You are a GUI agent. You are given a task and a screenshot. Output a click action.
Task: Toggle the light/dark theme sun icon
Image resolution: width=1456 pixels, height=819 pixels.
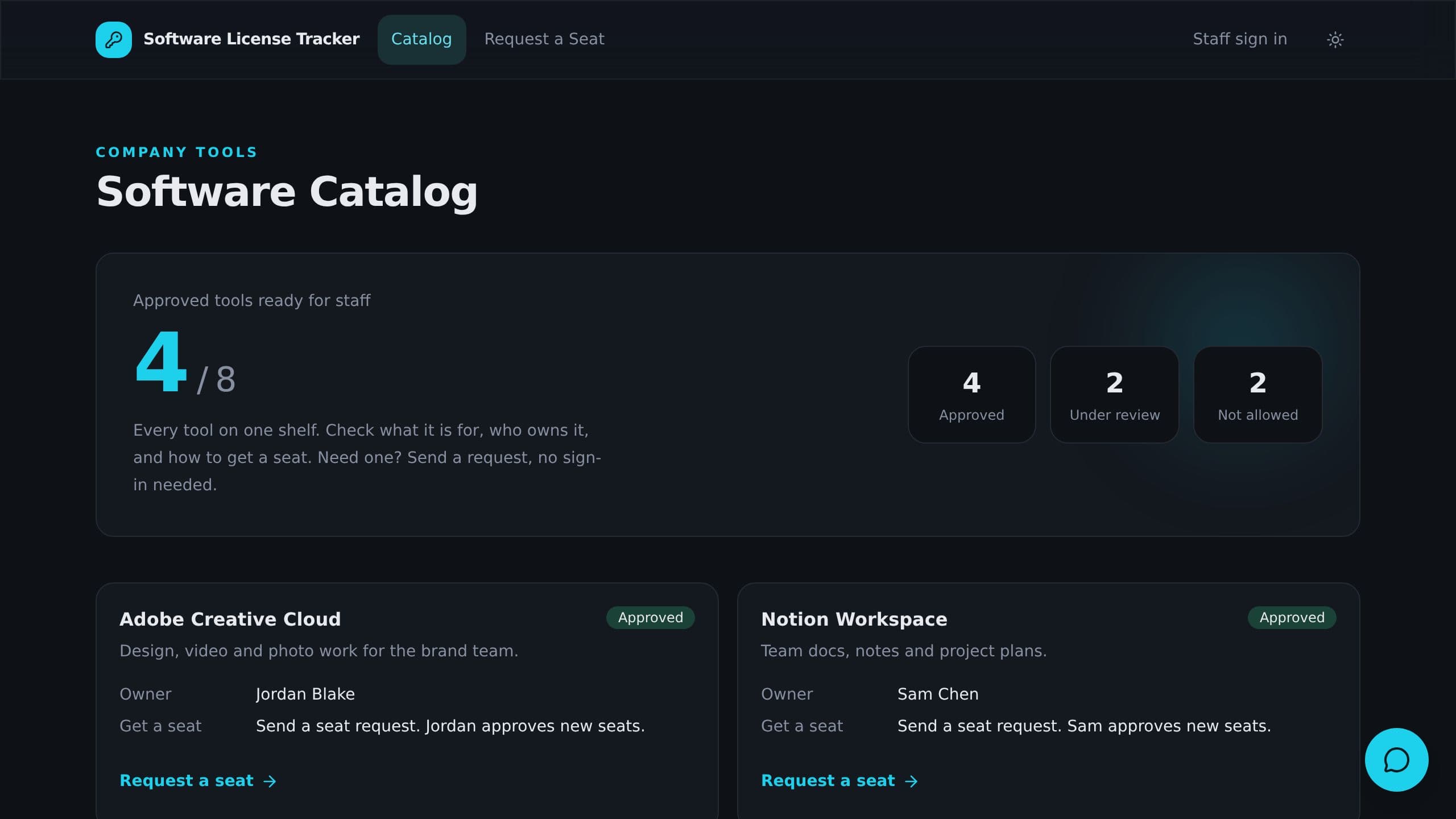coord(1335,39)
